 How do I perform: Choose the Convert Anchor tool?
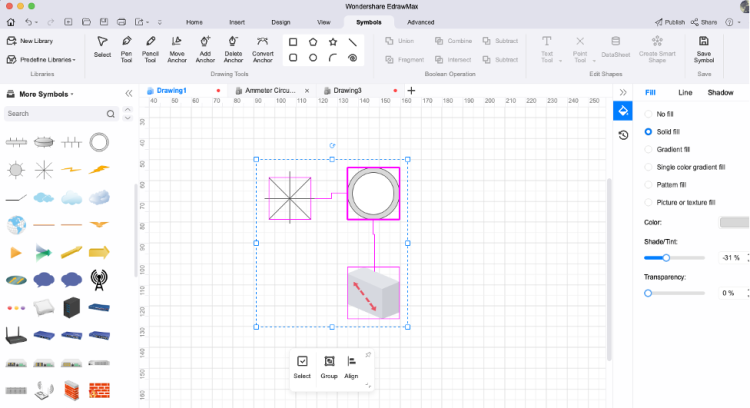[263, 49]
